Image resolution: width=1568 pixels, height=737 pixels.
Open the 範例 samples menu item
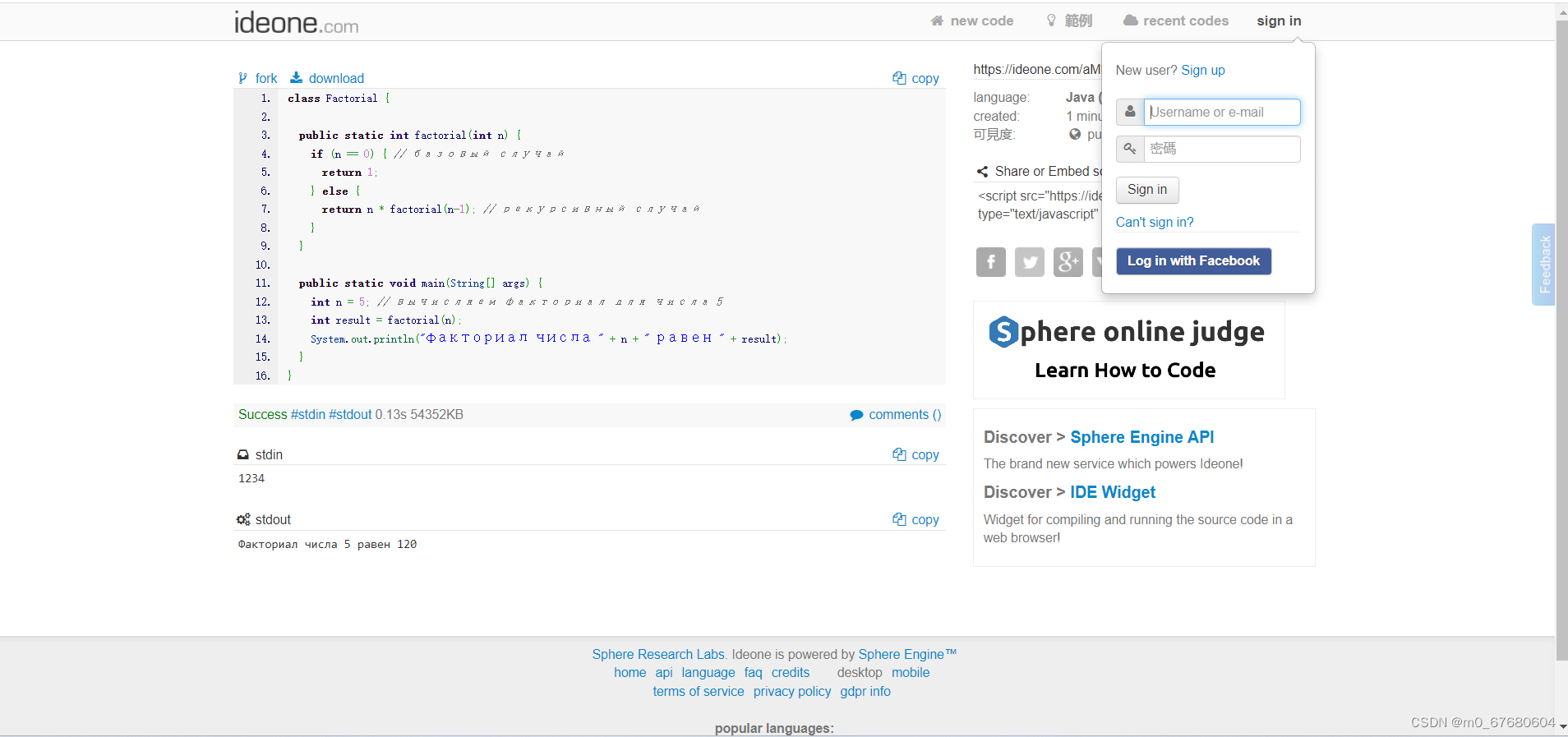pos(1069,21)
